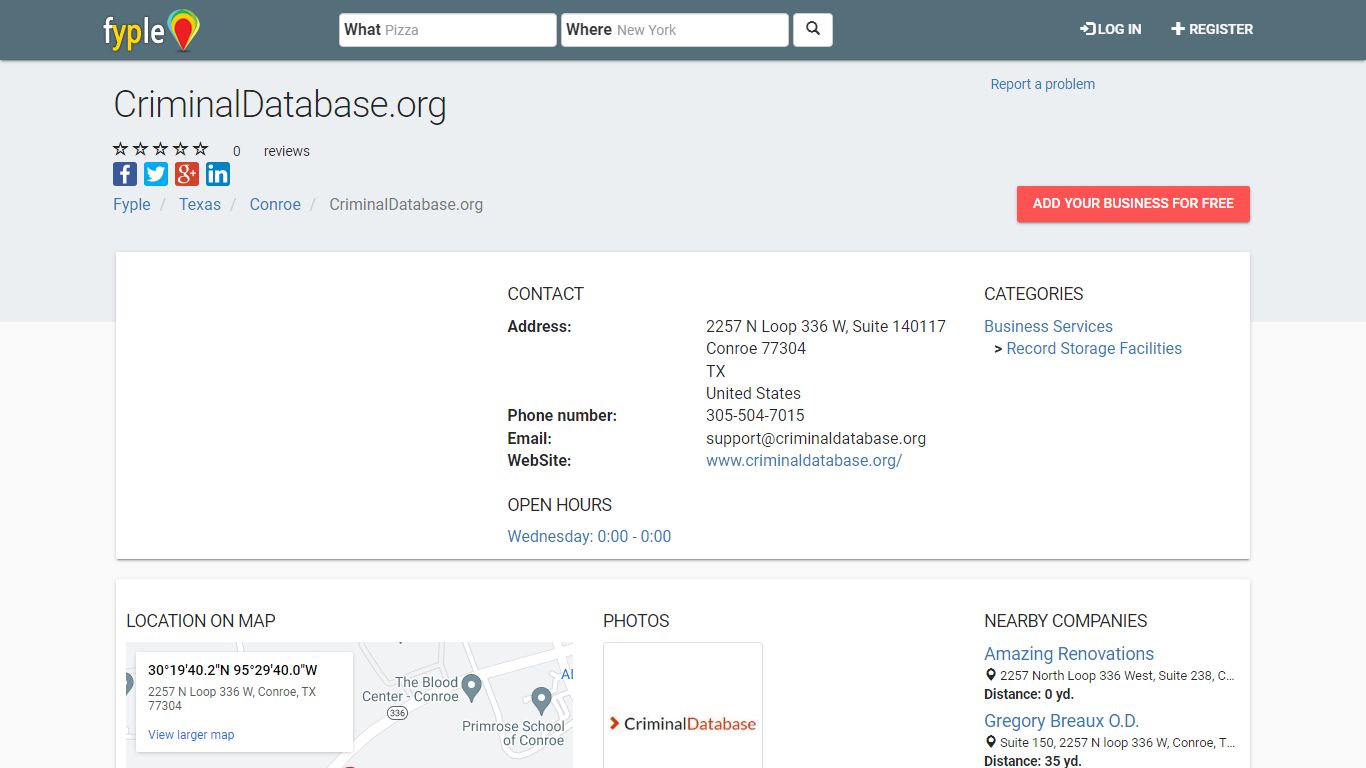Focus the What search field
This screenshot has height=768, width=1366.
pos(448,30)
